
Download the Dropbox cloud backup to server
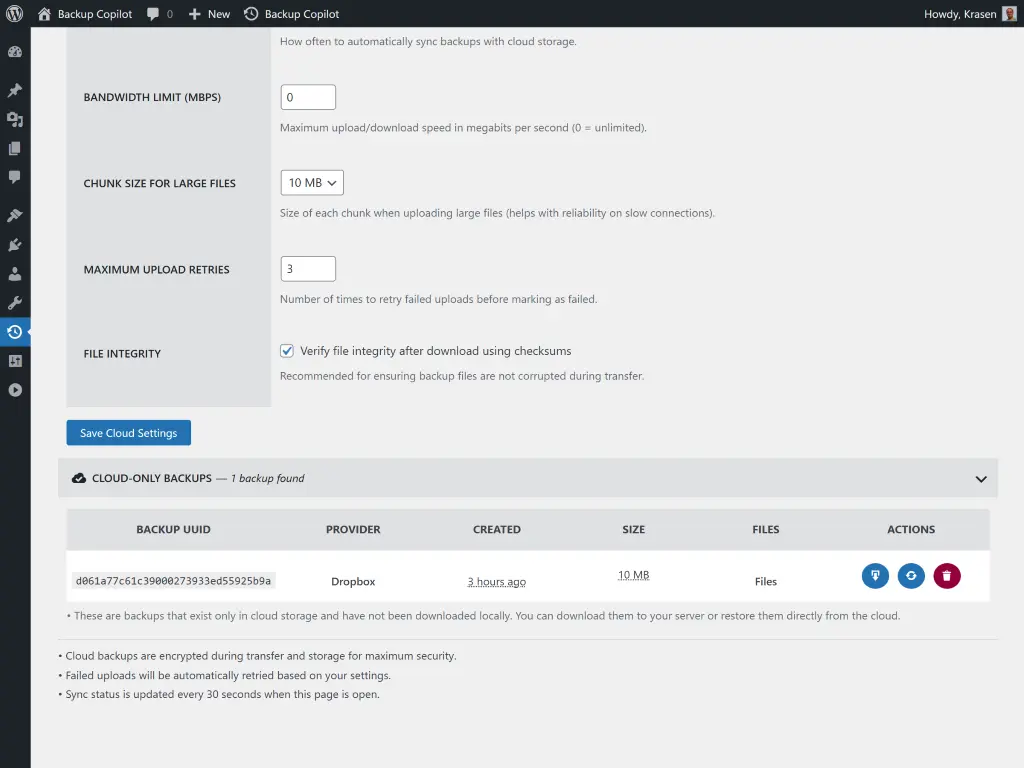tap(874, 575)
